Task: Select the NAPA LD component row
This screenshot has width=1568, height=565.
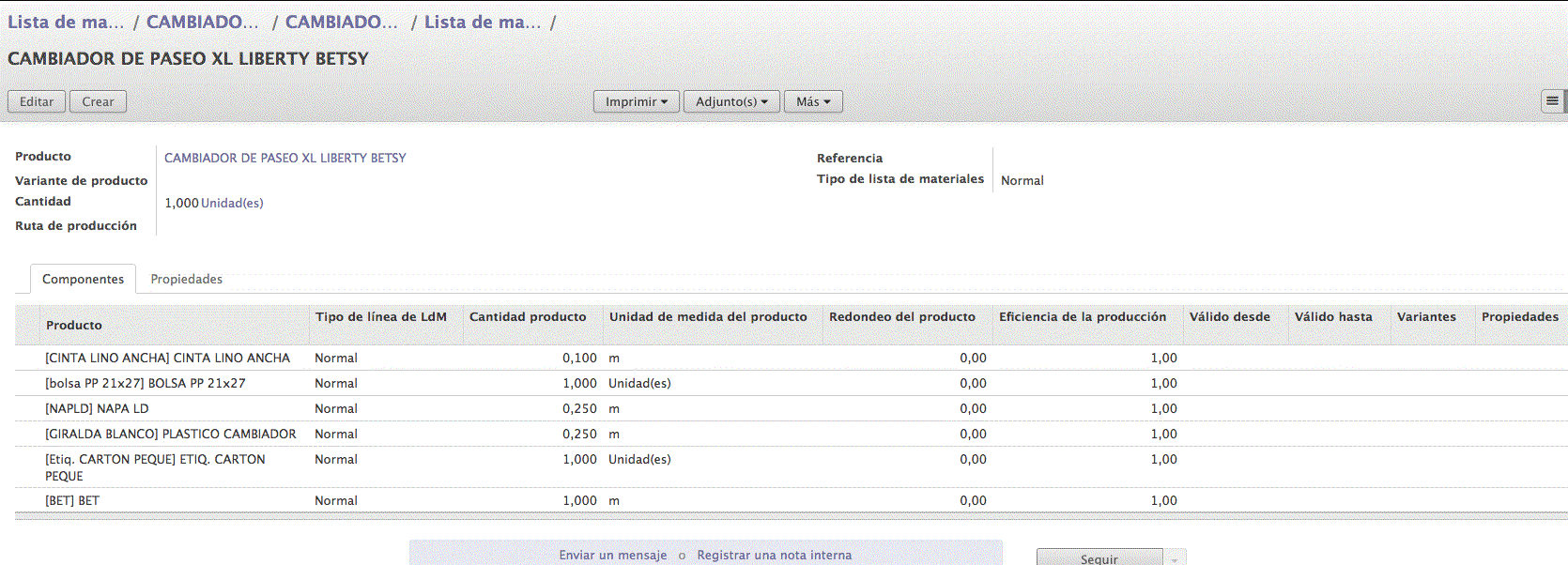Action: coord(97,408)
